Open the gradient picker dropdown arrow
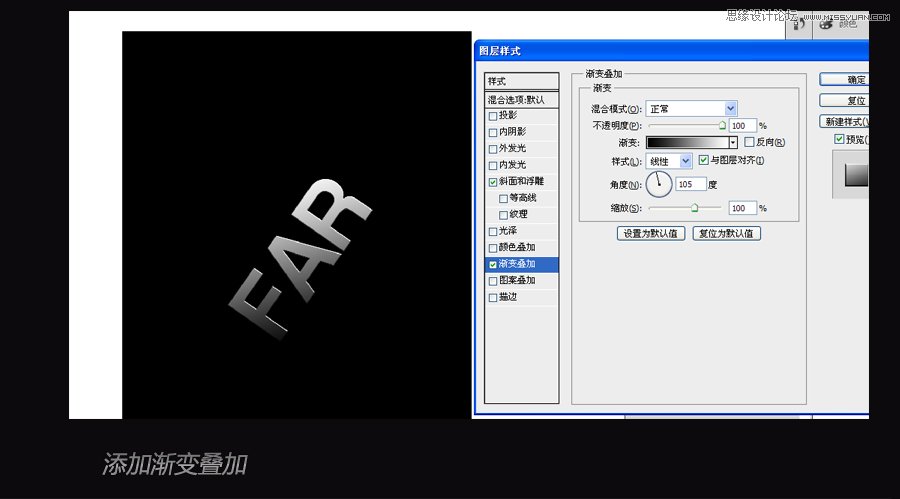This screenshot has height=499, width=900. point(732,142)
